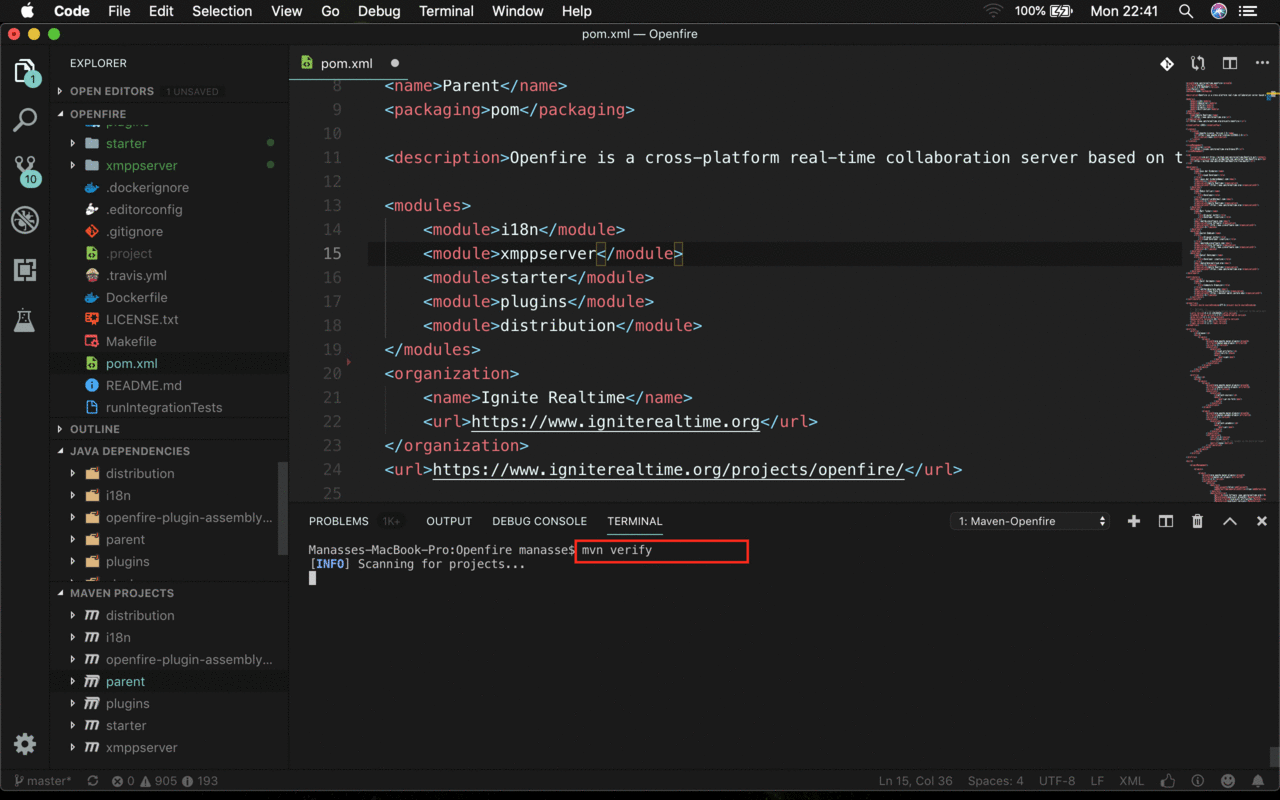
Task: Expand the xmppserver folder in Explorer
Action: pos(141,165)
